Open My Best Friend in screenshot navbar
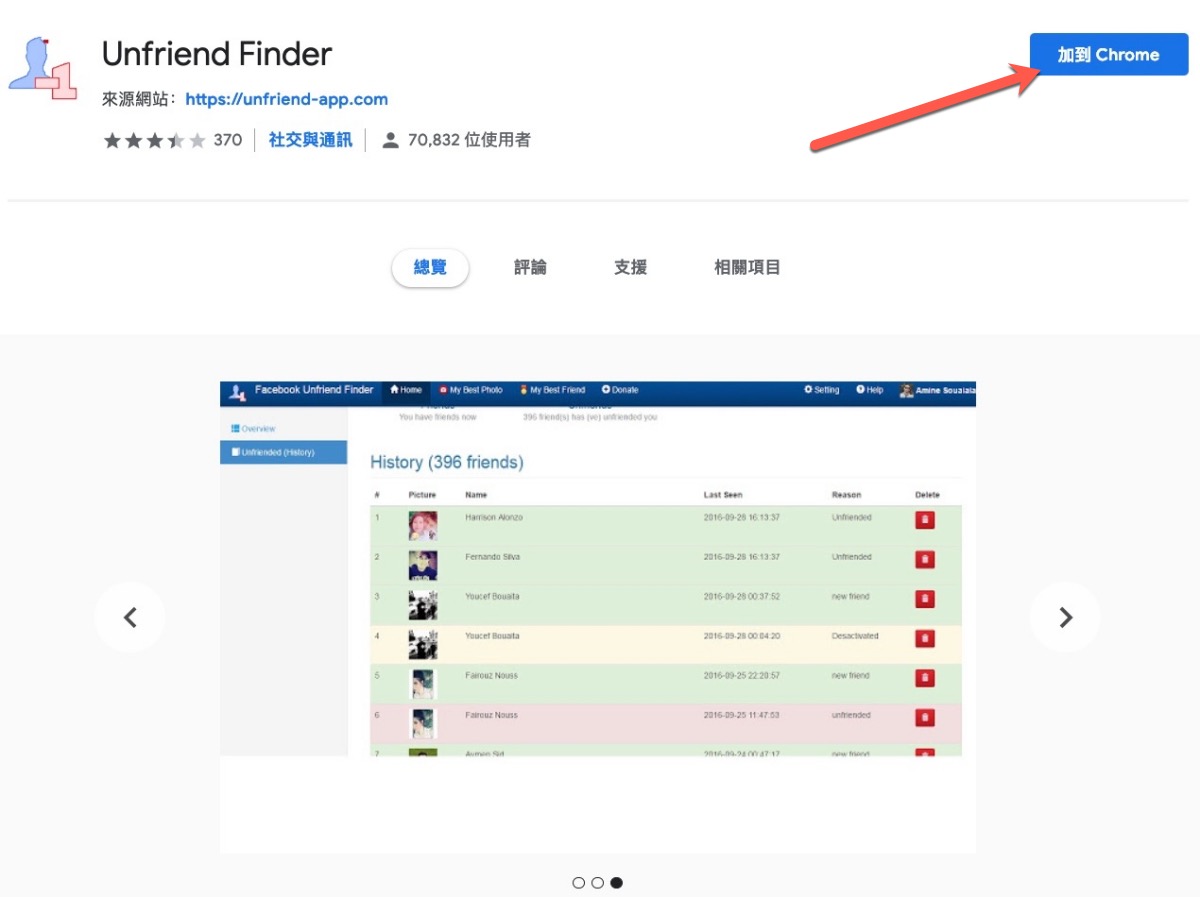 pyautogui.click(x=551, y=390)
